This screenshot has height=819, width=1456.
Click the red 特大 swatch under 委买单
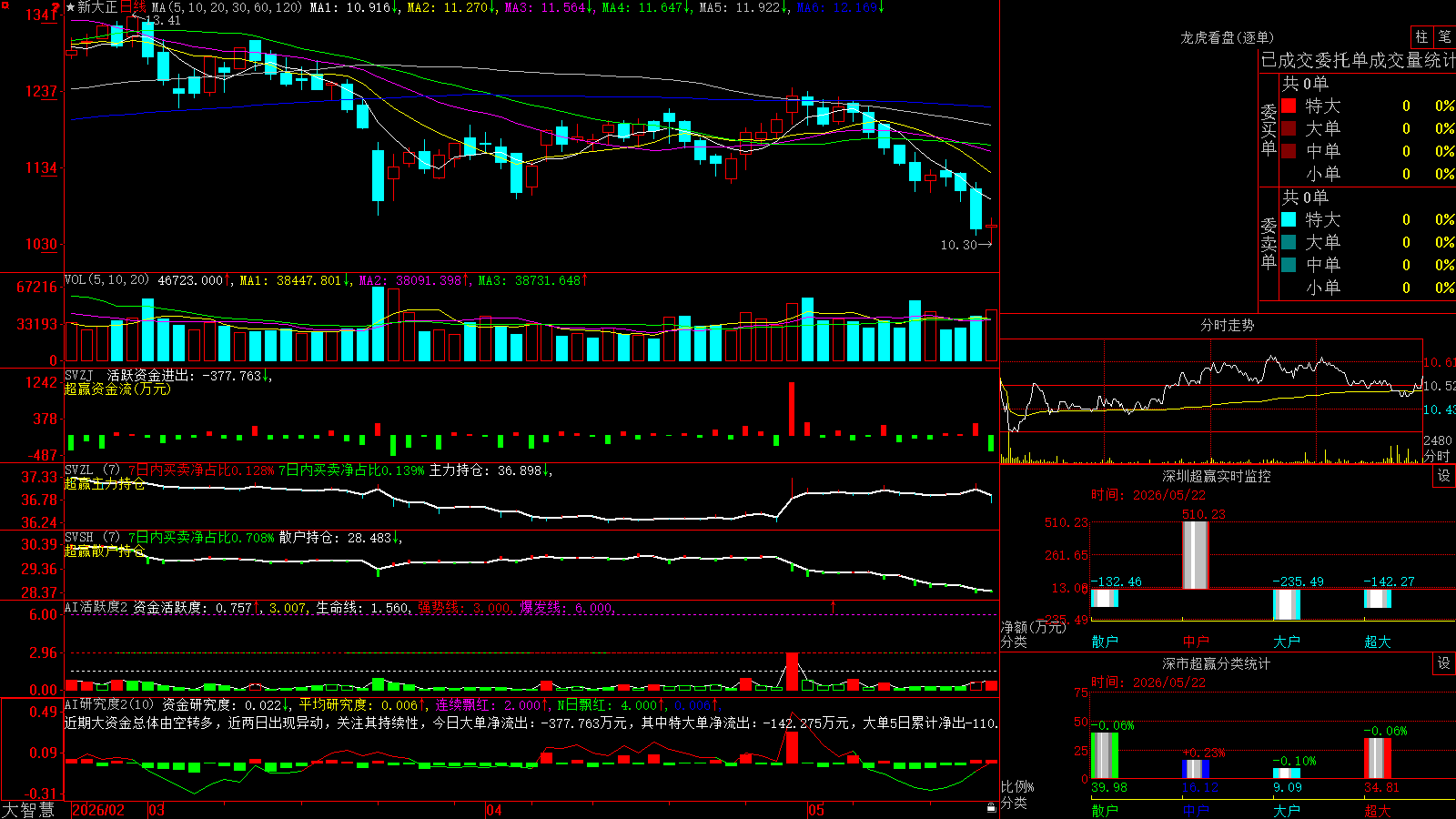(1289, 106)
